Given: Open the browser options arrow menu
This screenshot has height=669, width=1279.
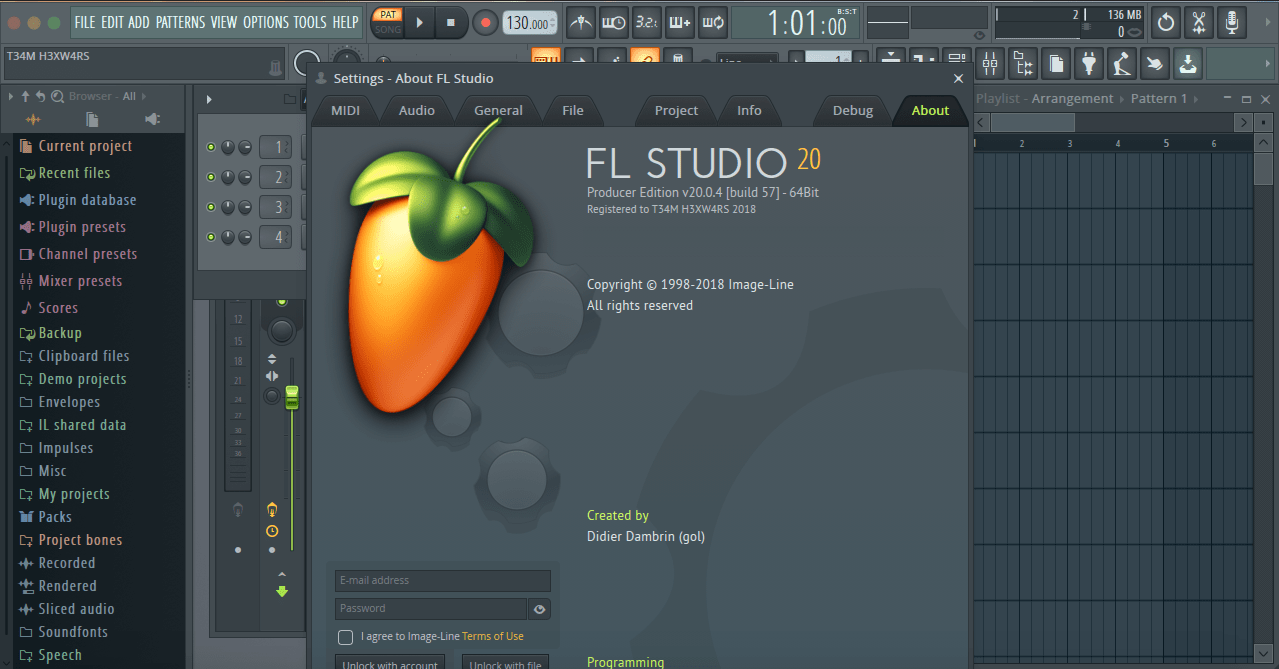Looking at the screenshot, I should tap(11, 96).
